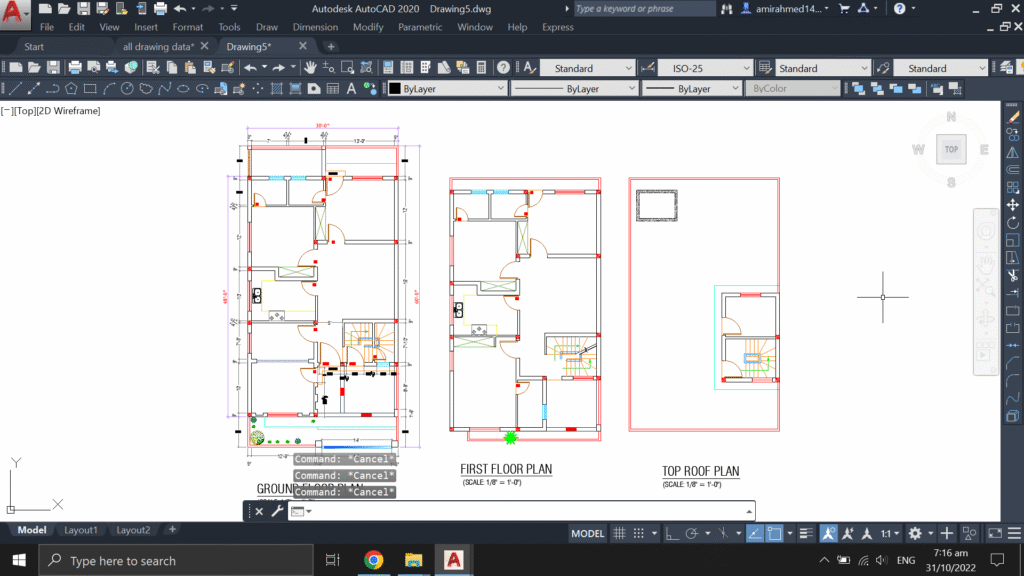
Task: Open a new drawing tab with plus
Action: coord(330,46)
